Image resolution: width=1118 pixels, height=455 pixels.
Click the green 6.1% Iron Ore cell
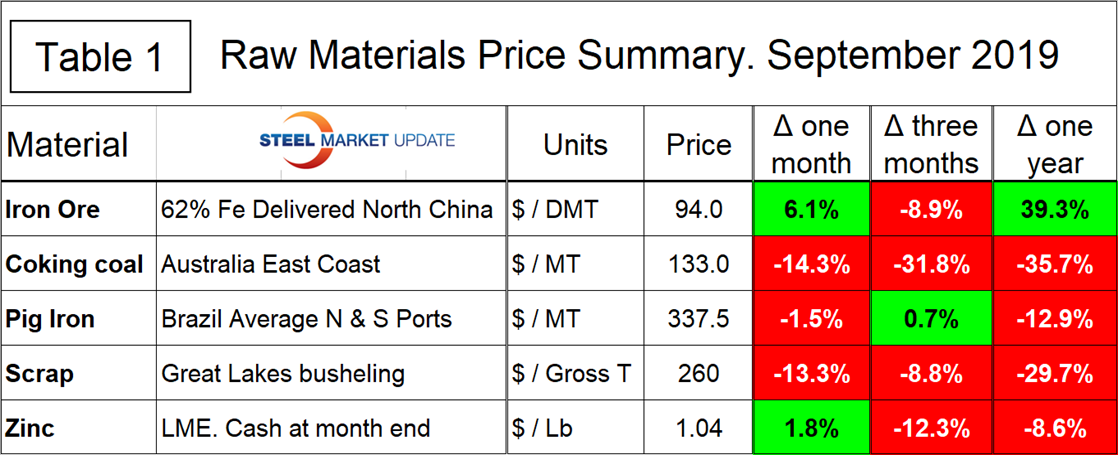[811, 209]
